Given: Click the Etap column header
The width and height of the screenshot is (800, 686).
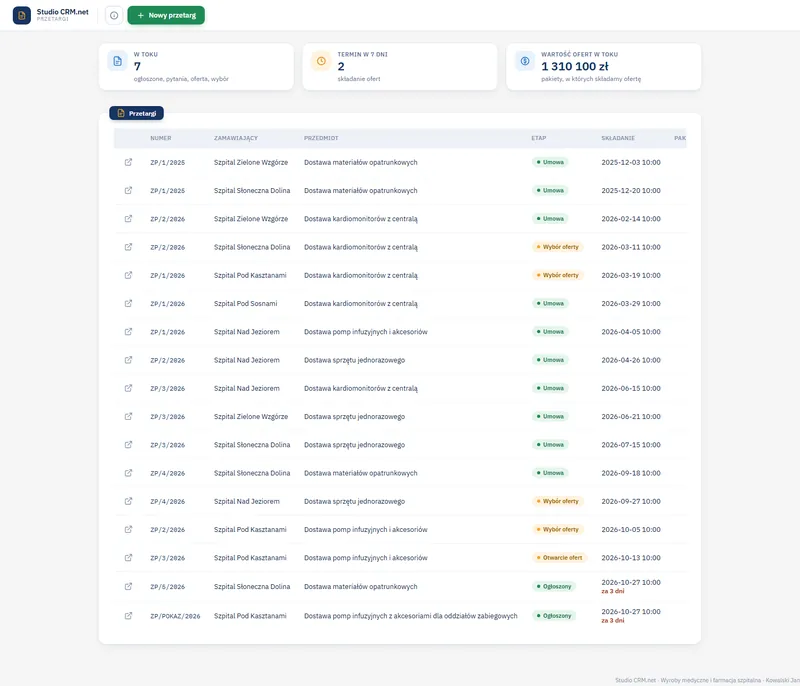Looking at the screenshot, I should click(538, 138).
